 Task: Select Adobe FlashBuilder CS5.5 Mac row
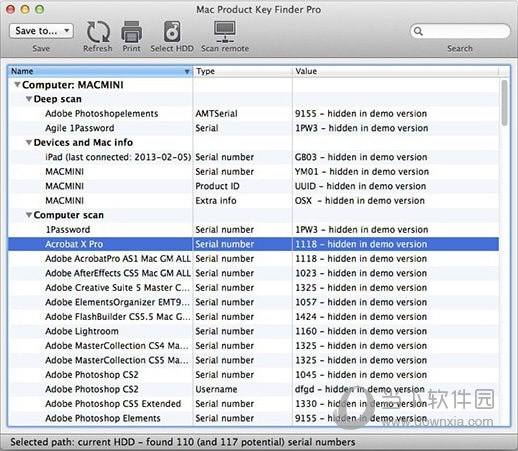click(253, 317)
